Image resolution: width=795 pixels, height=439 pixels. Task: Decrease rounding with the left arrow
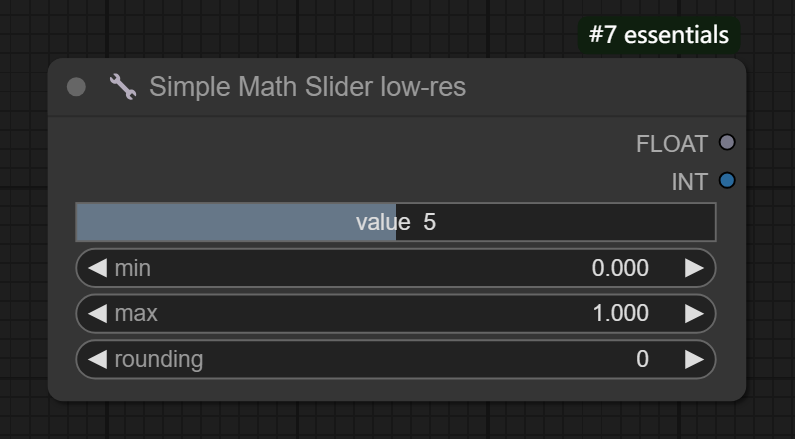pyautogui.click(x=97, y=359)
